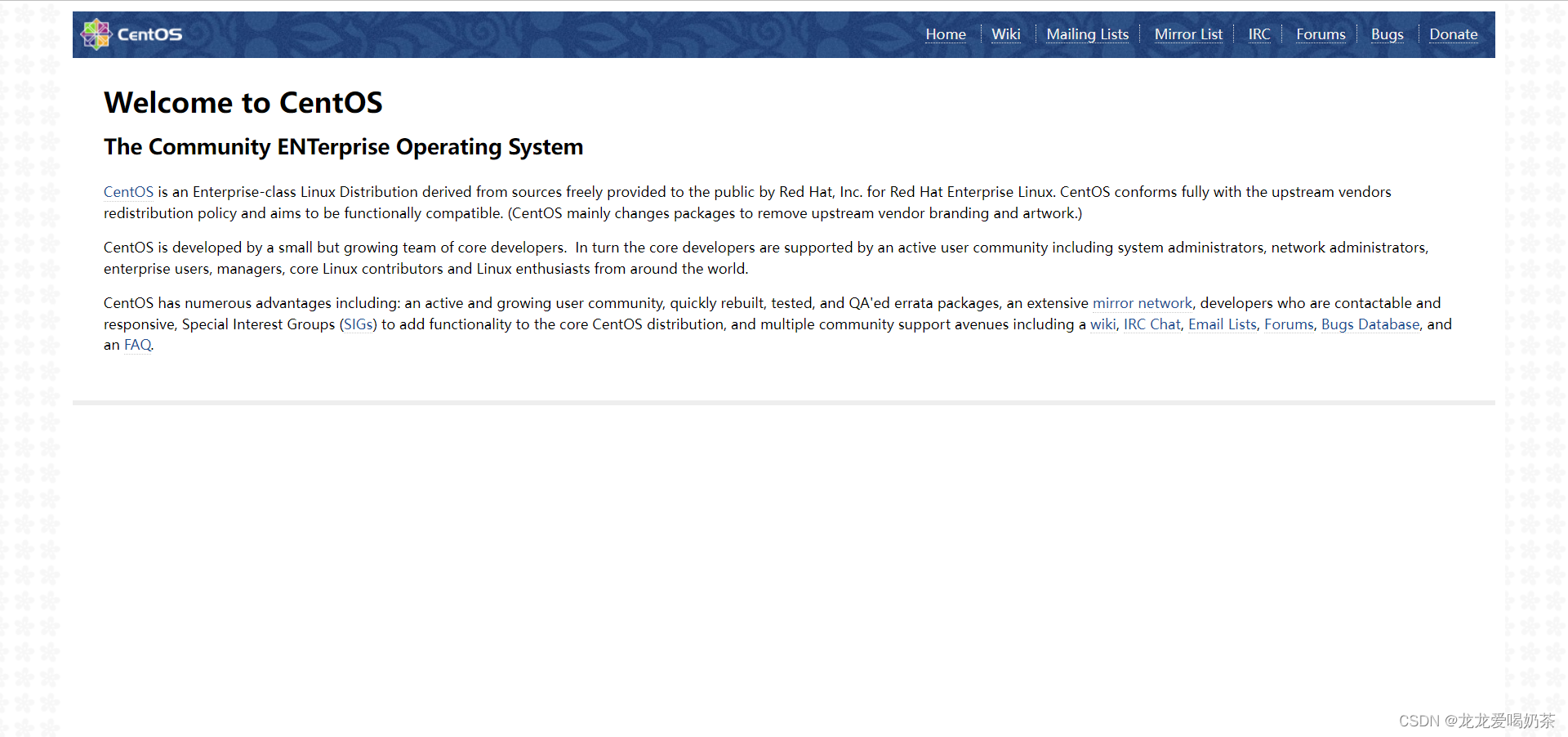Open the Home navigation link

tap(945, 34)
